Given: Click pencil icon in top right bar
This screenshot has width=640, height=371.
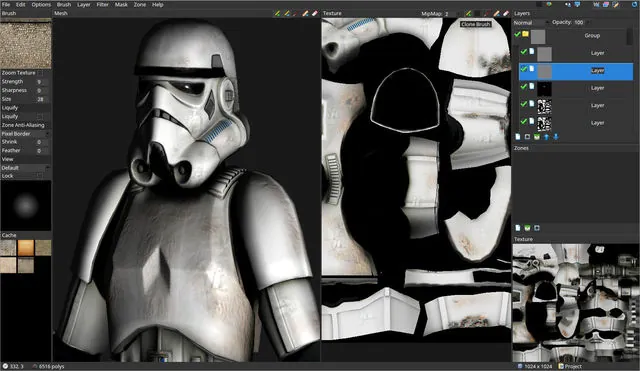Looking at the screenshot, I should tap(616, 4).
